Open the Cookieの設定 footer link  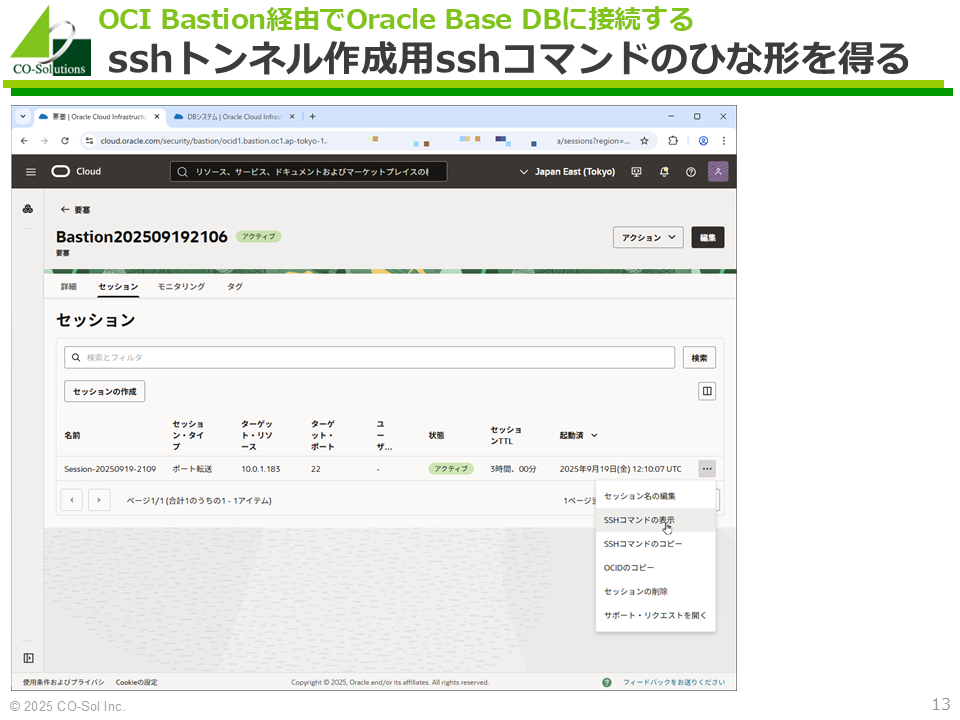coord(137,682)
